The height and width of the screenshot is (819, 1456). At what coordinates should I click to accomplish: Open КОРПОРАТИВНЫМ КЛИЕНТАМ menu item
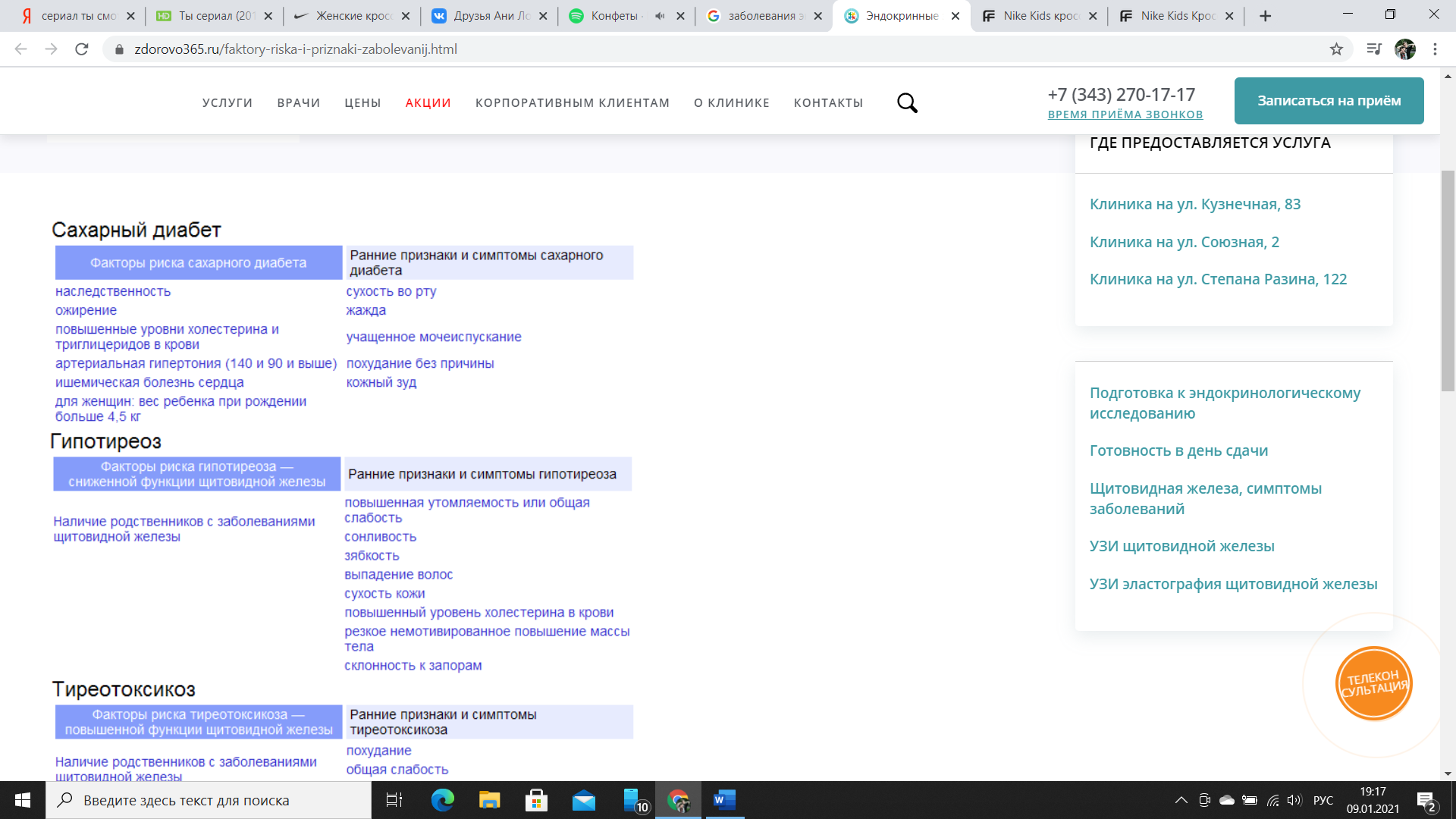point(573,102)
